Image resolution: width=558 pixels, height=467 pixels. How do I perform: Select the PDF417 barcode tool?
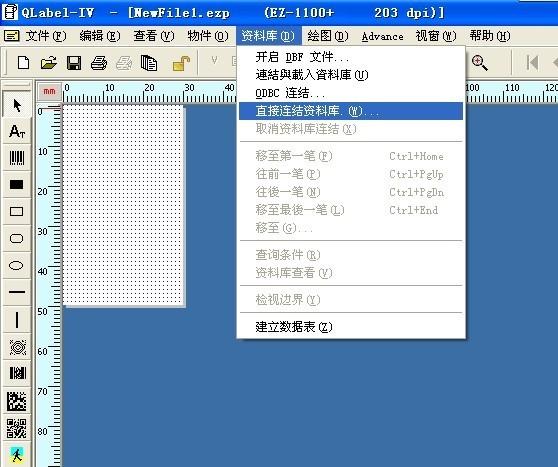coord(17,373)
